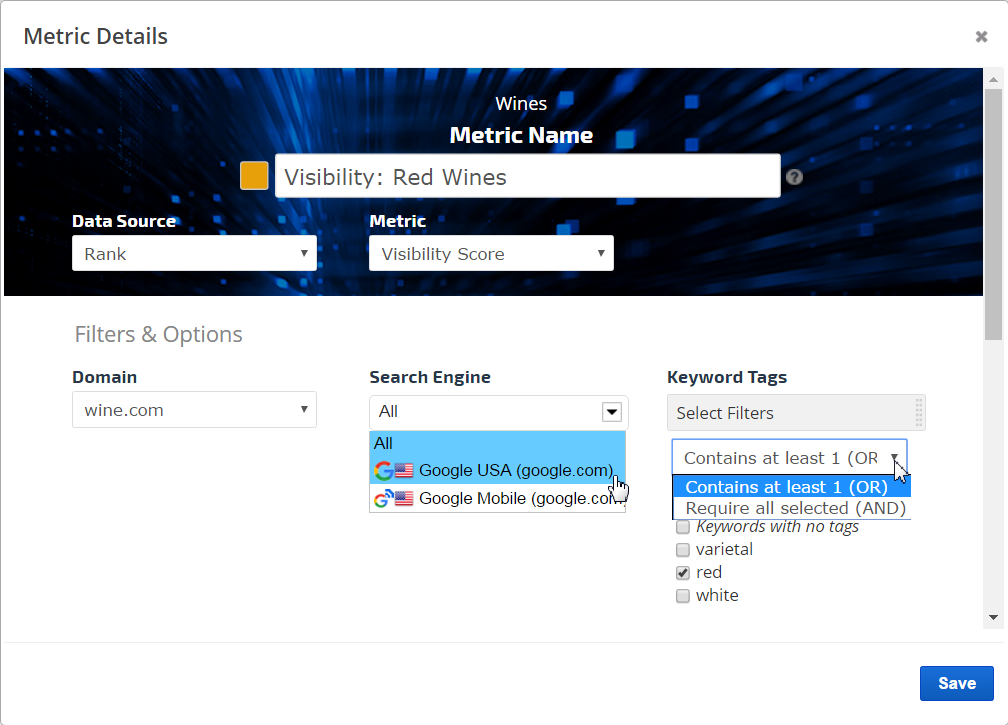Click the scrollbar up arrow

coord(993,79)
